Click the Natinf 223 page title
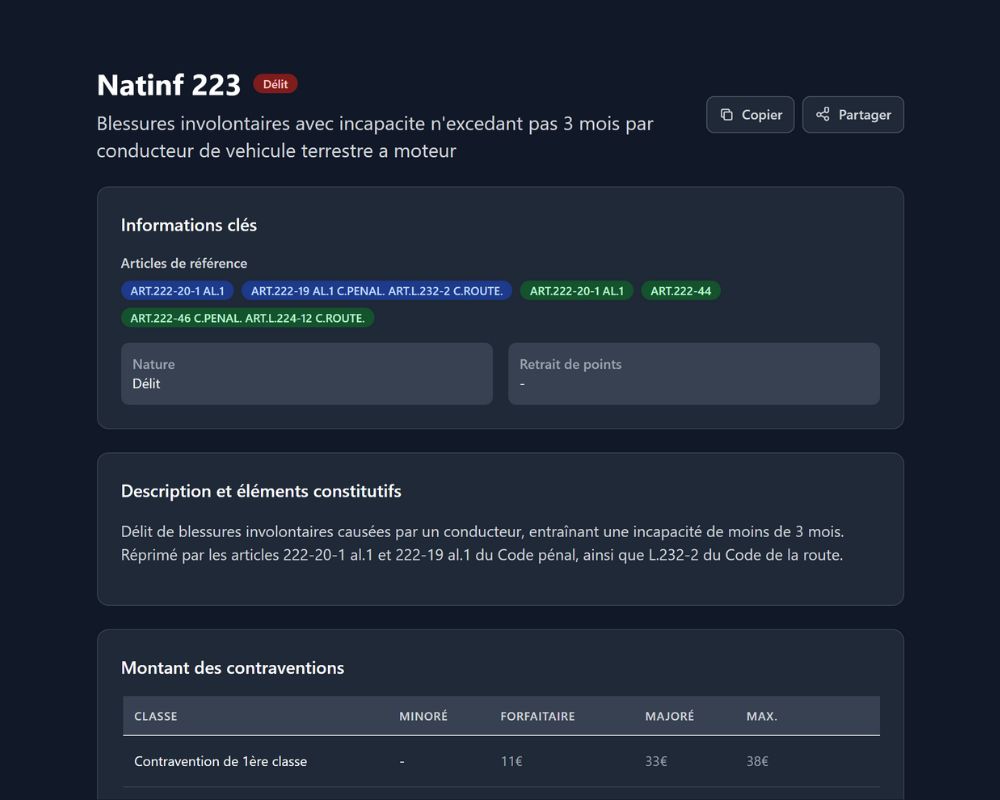Screen dimensions: 1000x800 tap(167, 85)
